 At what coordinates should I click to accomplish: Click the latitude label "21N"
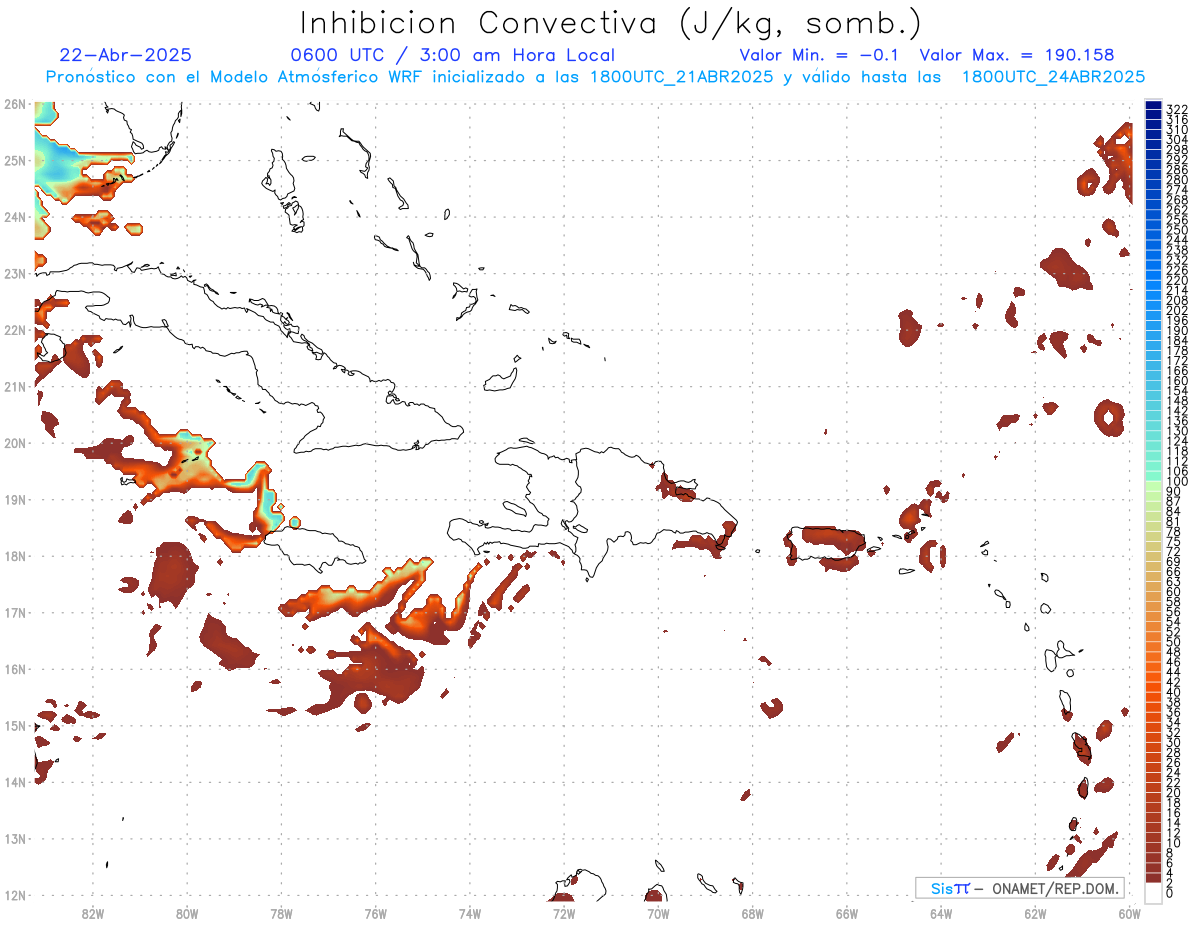click(14, 386)
